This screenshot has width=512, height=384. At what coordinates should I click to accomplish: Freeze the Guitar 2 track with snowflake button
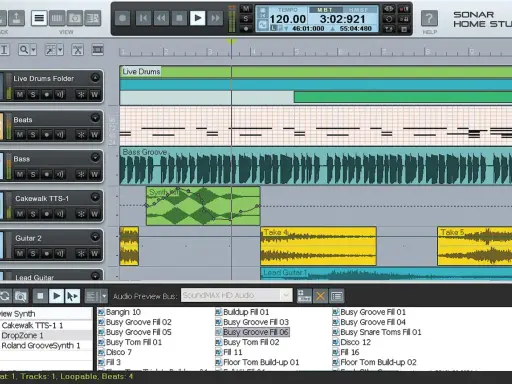coord(81,254)
